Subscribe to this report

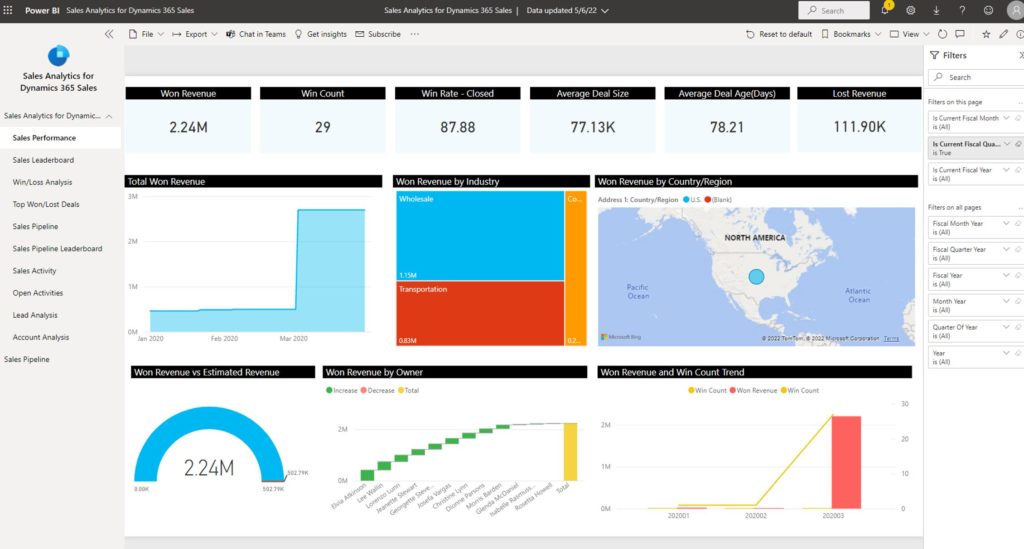click(377, 34)
